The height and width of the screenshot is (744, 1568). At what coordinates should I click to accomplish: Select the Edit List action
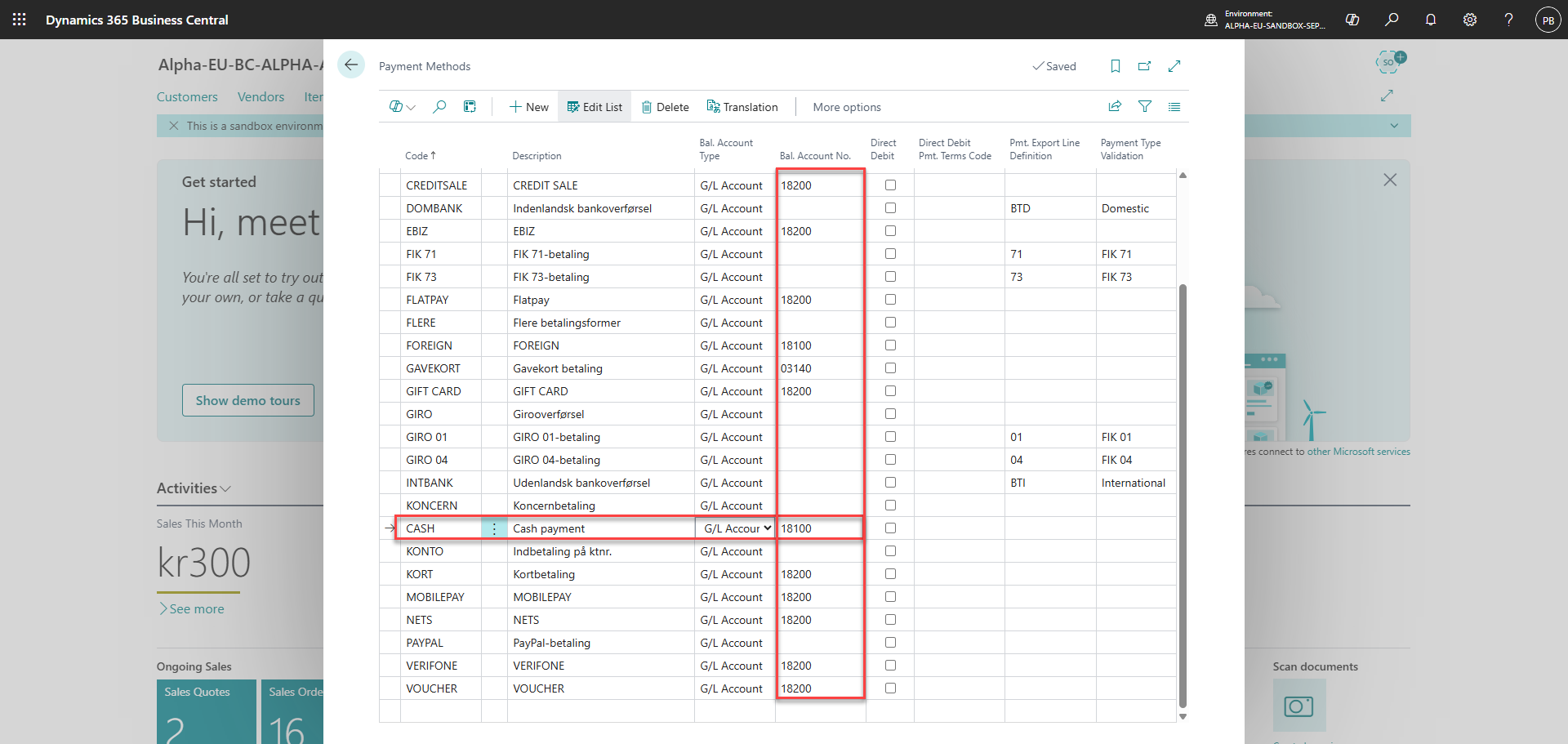(595, 107)
